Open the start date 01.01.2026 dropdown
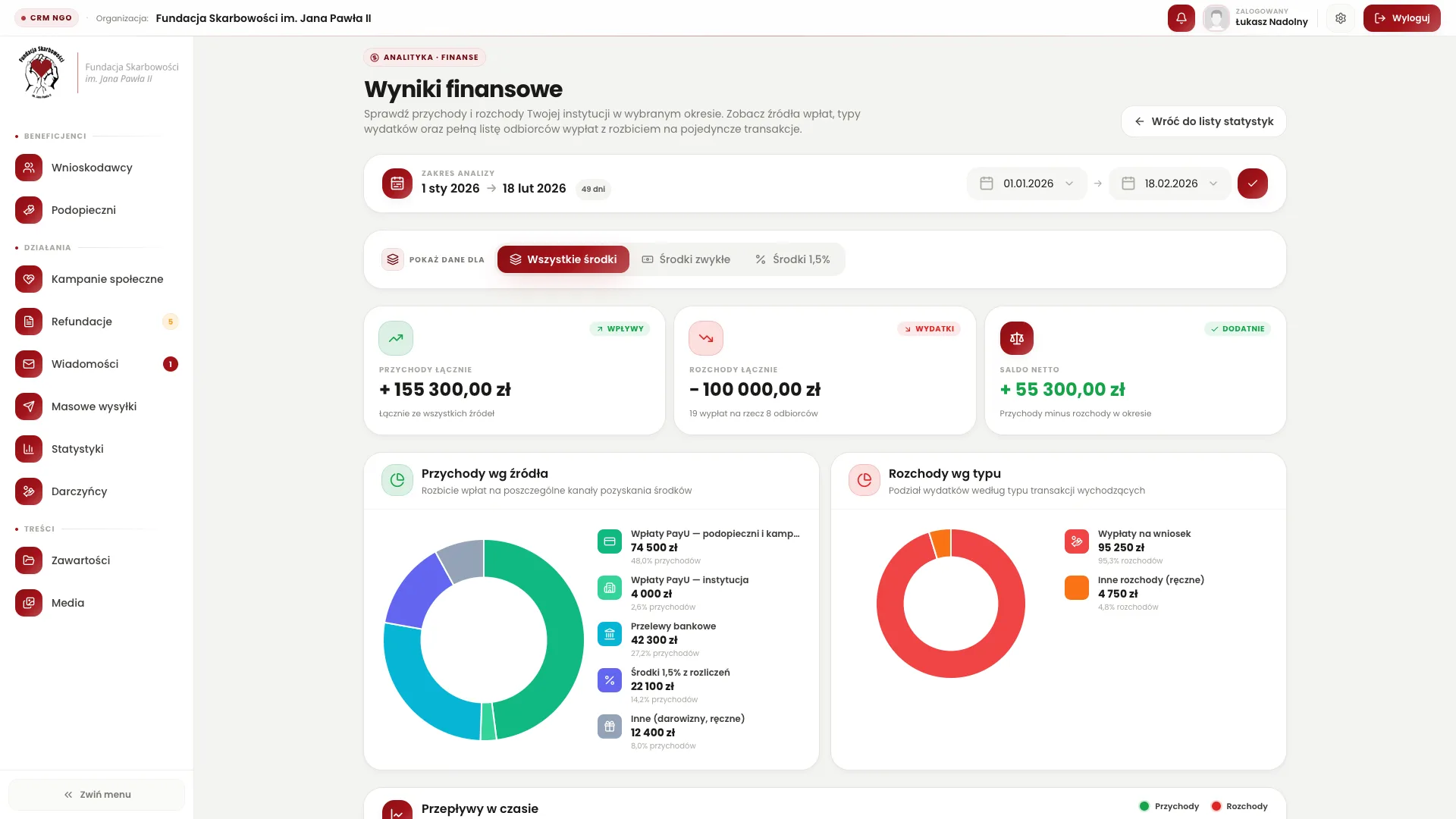The width and height of the screenshot is (1456, 819). pyautogui.click(x=1027, y=184)
